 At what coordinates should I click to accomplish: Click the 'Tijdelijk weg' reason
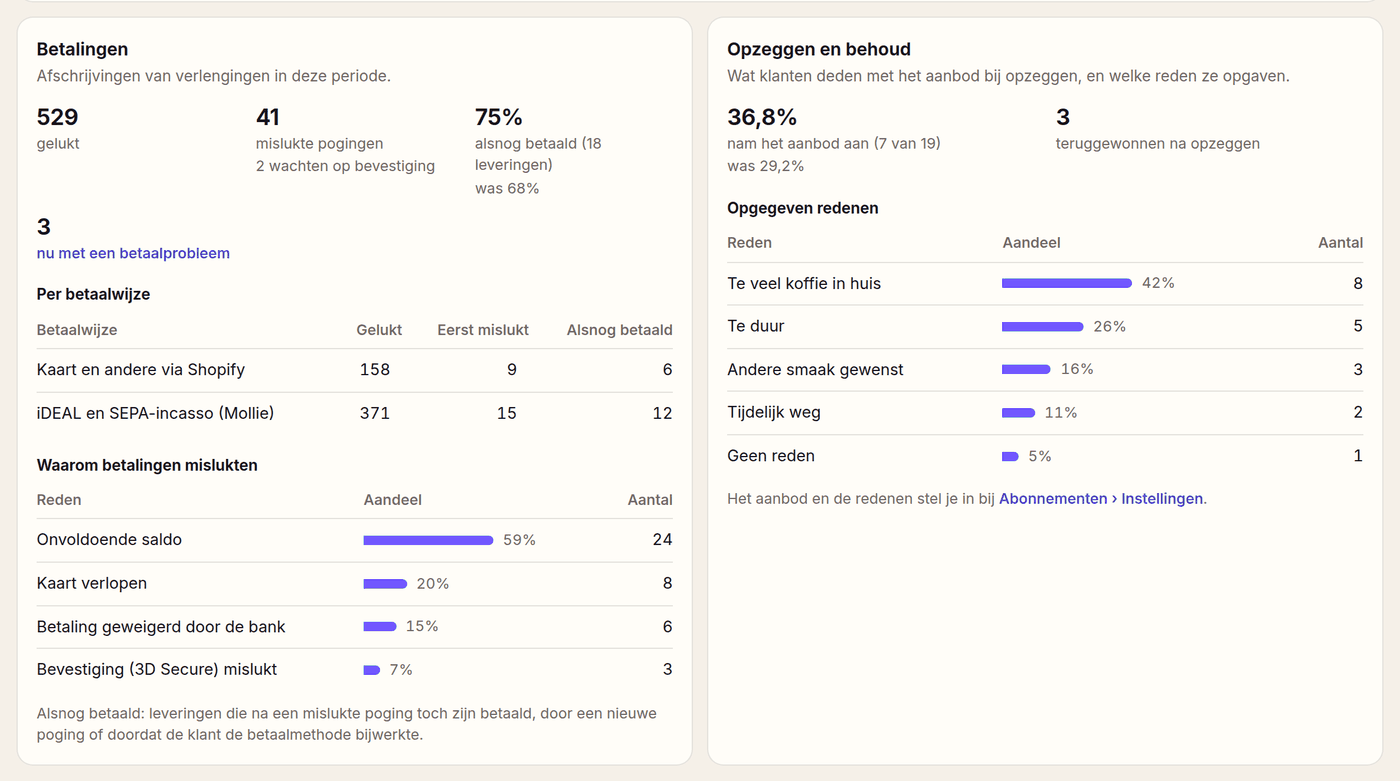click(774, 412)
